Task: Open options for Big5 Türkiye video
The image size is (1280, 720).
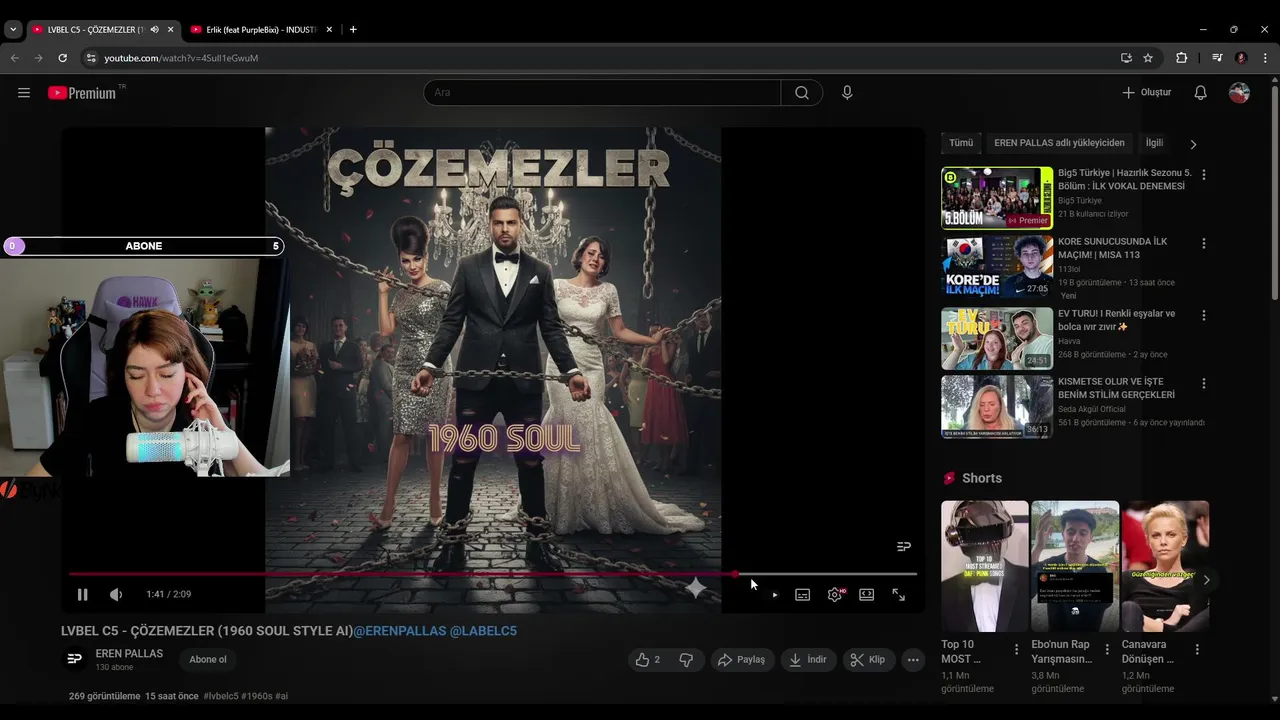Action: [1204, 175]
